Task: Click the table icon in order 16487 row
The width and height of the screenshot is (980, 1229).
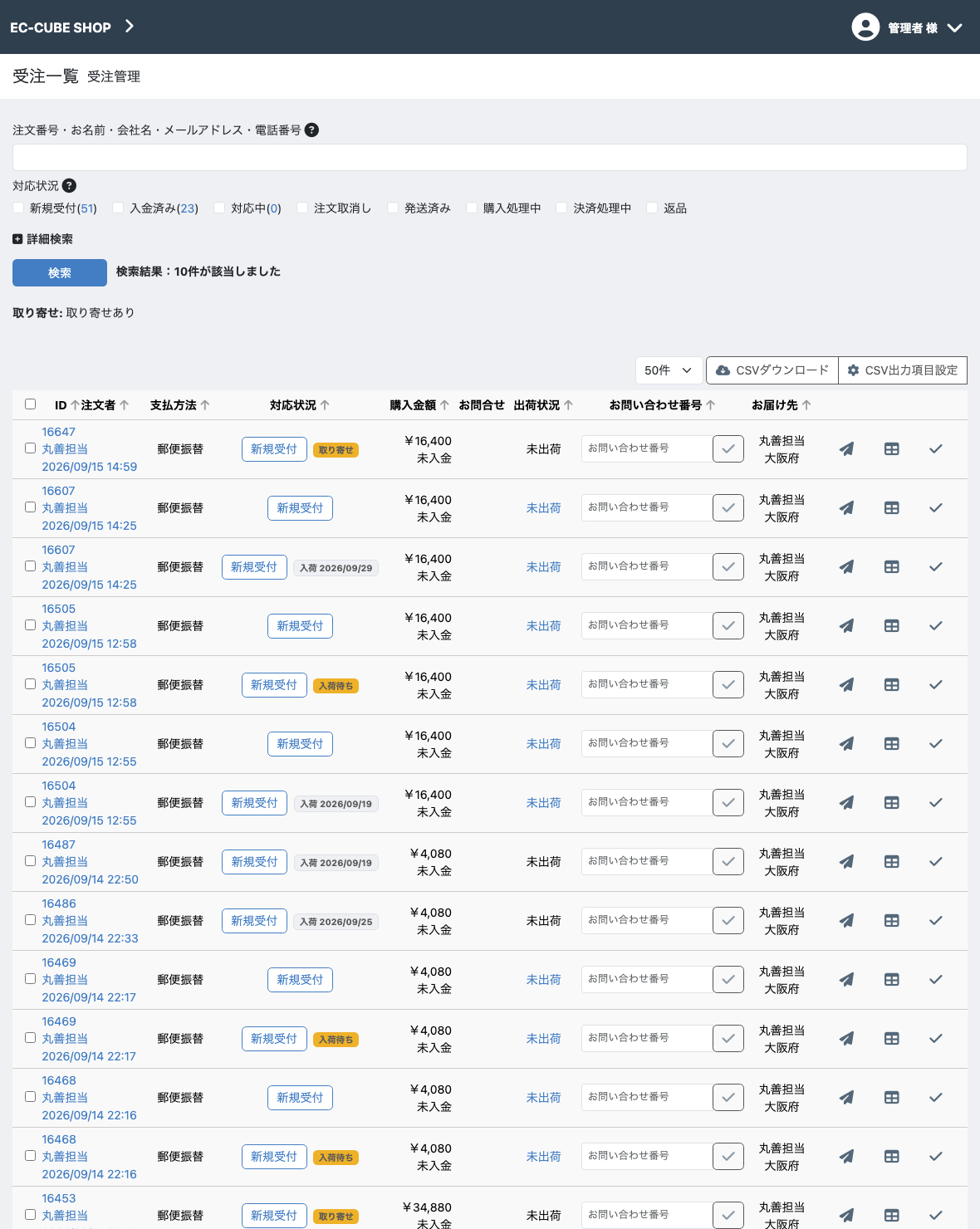Action: (892, 862)
